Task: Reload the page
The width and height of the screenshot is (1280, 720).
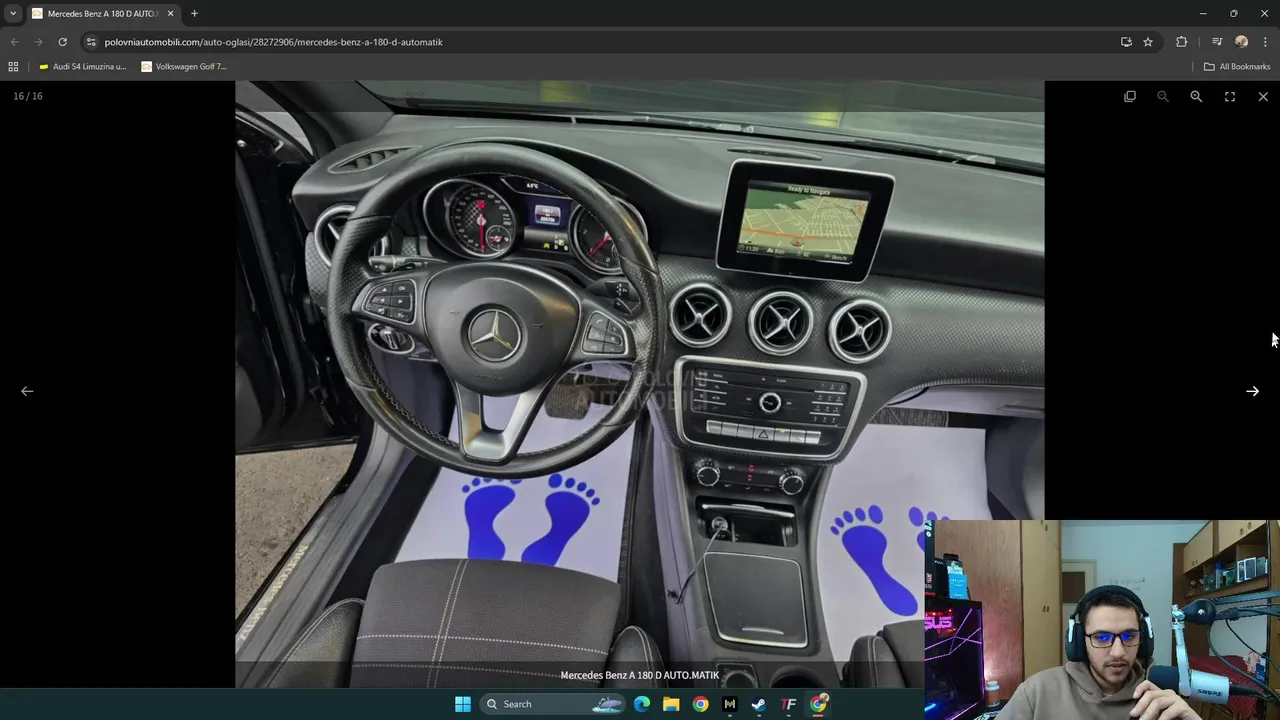Action: point(62,42)
